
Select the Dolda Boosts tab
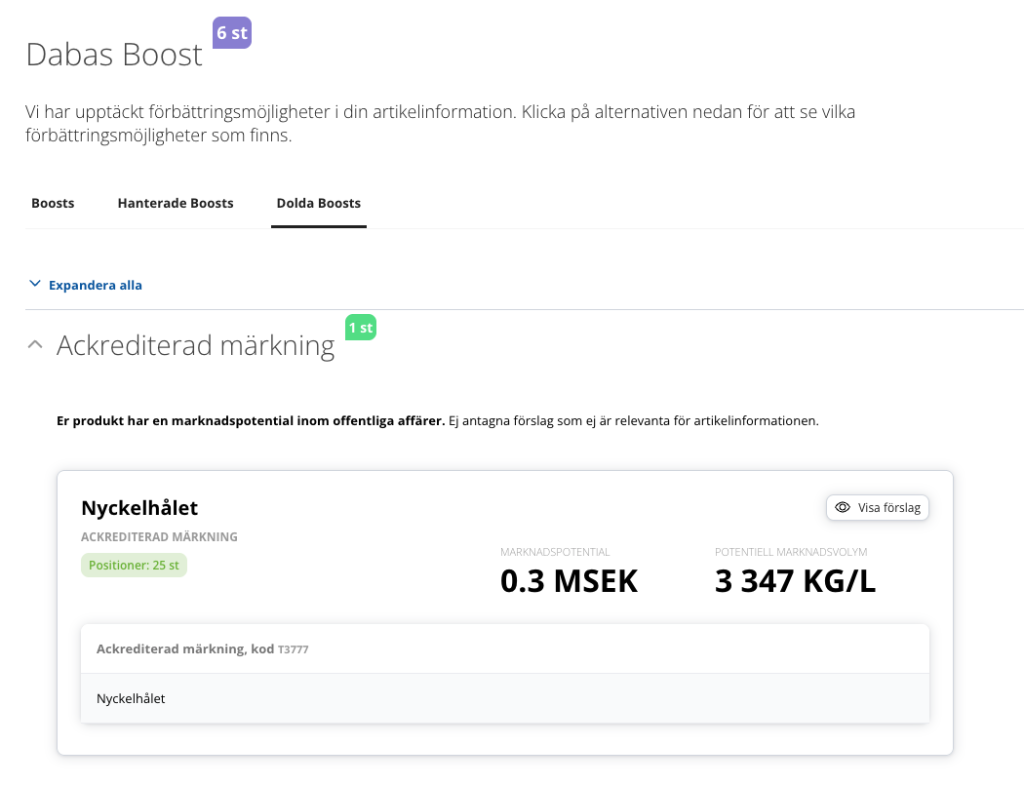tap(319, 203)
